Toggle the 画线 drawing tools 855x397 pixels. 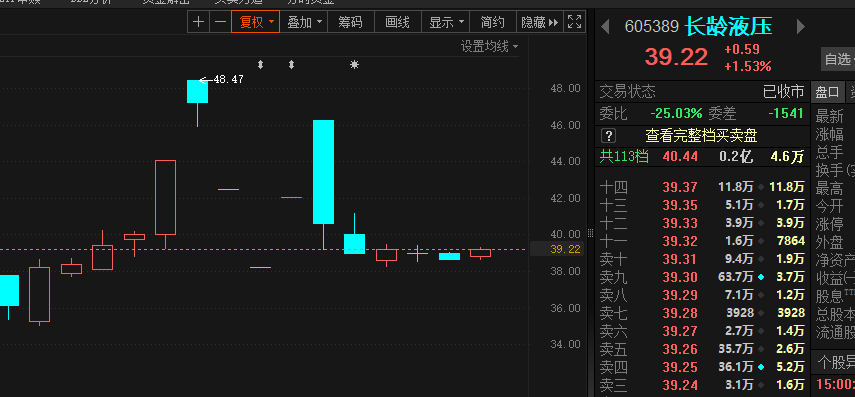[397, 22]
